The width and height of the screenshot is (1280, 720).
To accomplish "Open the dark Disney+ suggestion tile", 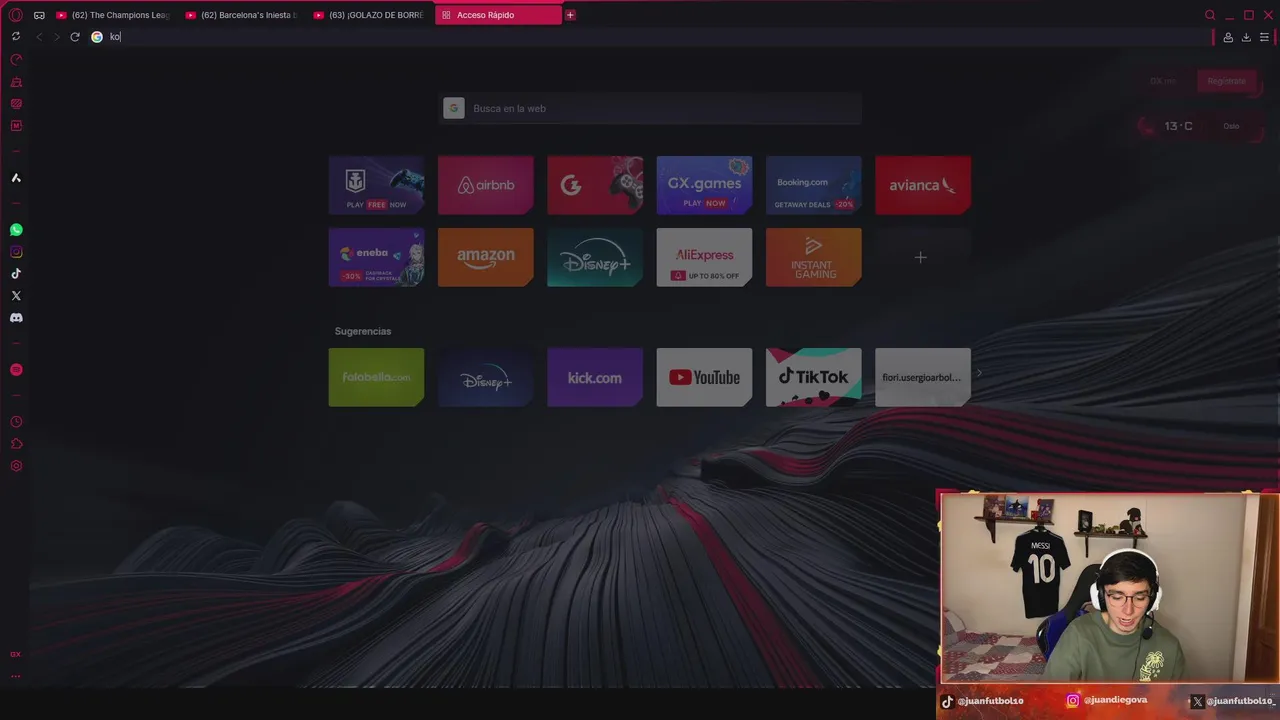I will [x=485, y=377].
